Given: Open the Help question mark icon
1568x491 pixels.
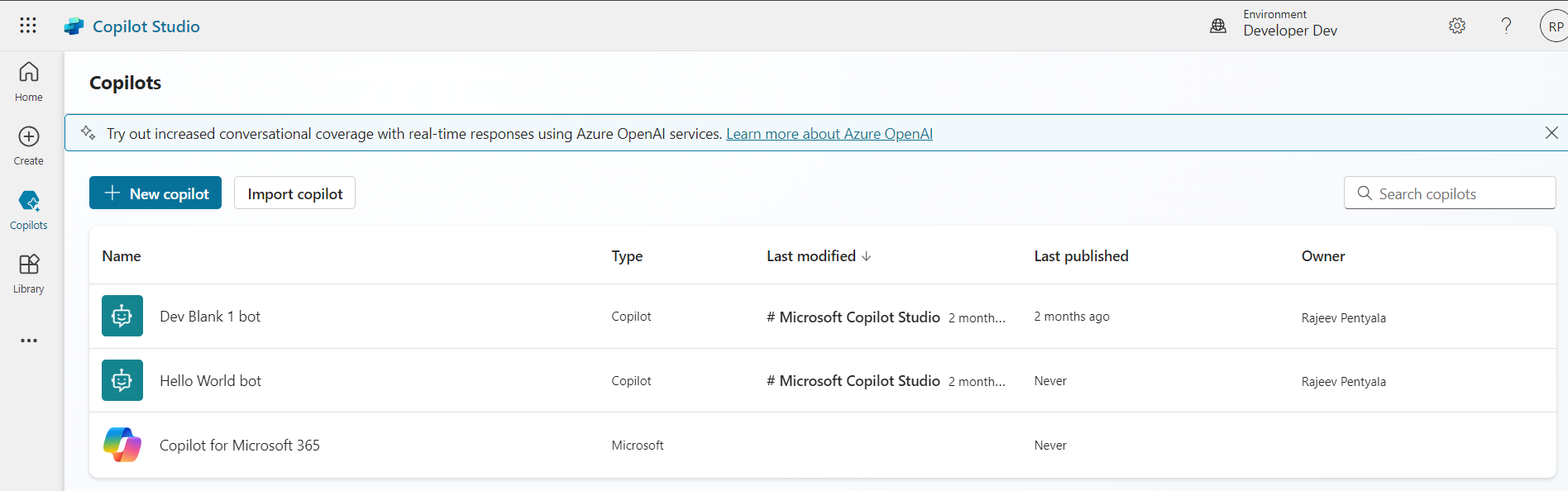Looking at the screenshot, I should (1506, 26).
